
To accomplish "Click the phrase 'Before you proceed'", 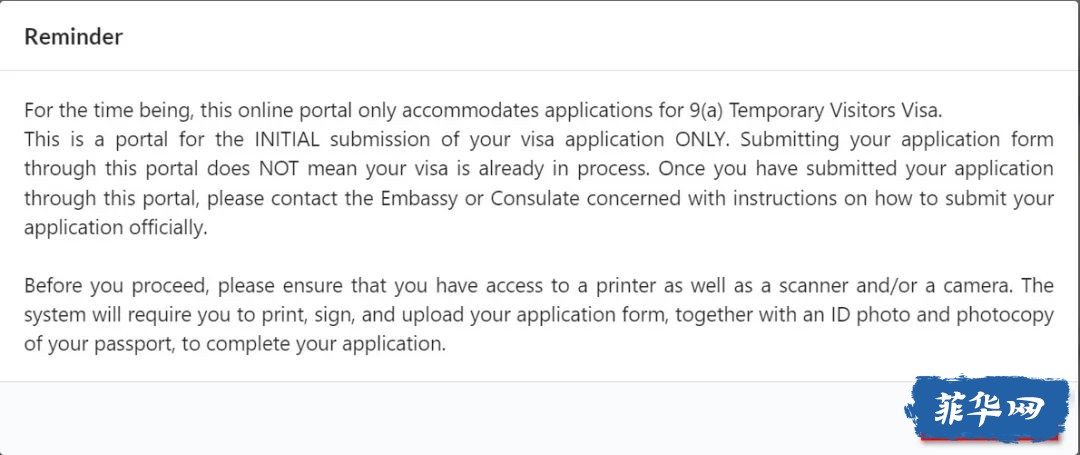I will point(116,285).
